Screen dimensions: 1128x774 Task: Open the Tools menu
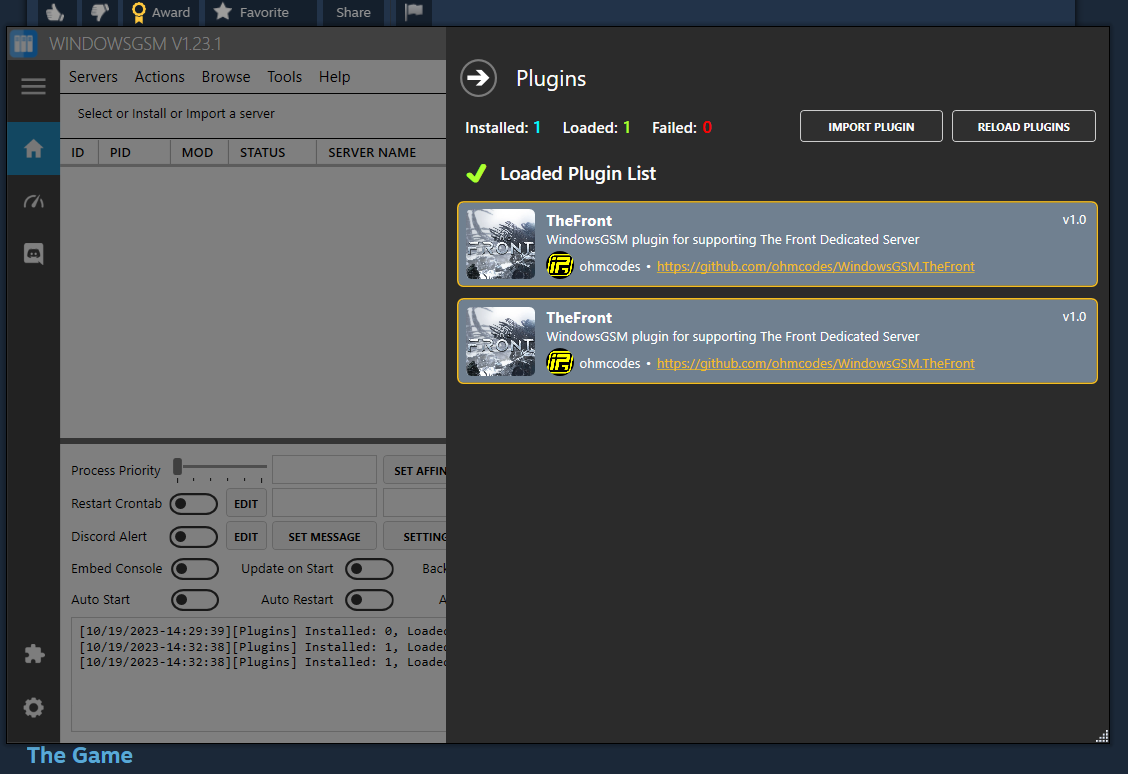(x=284, y=76)
